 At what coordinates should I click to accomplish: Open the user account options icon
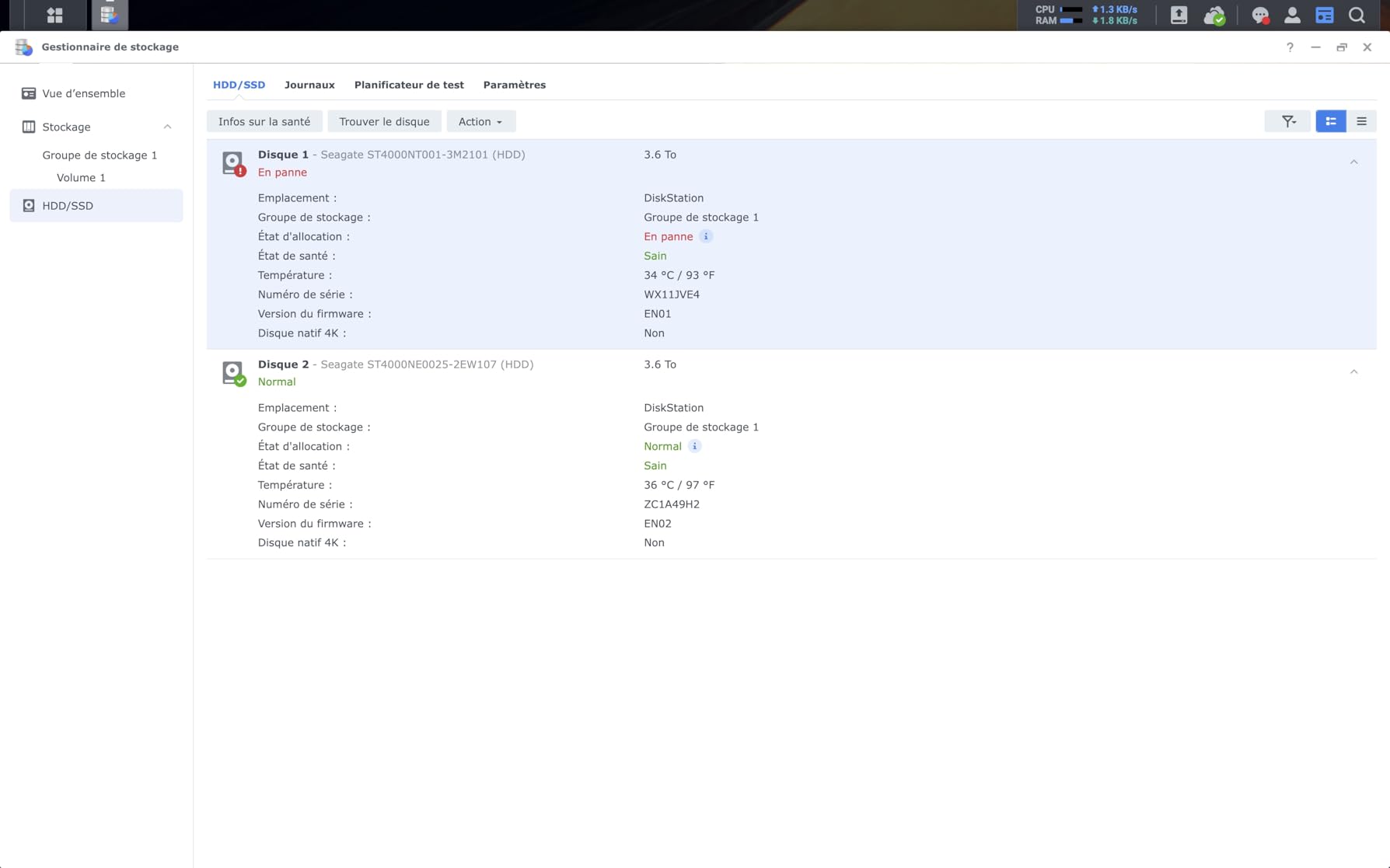tap(1292, 16)
